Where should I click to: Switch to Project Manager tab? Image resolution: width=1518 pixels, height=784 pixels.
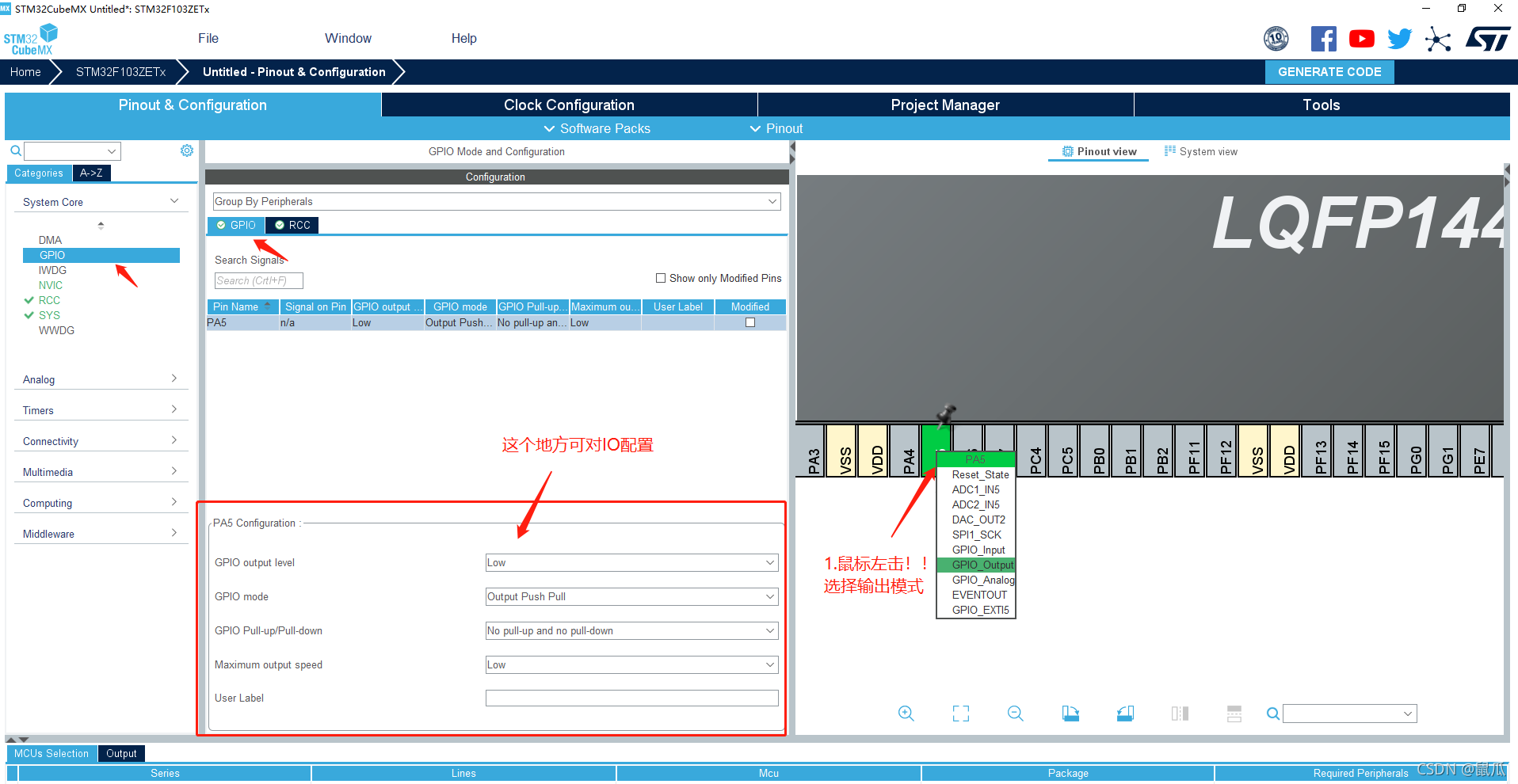click(945, 105)
